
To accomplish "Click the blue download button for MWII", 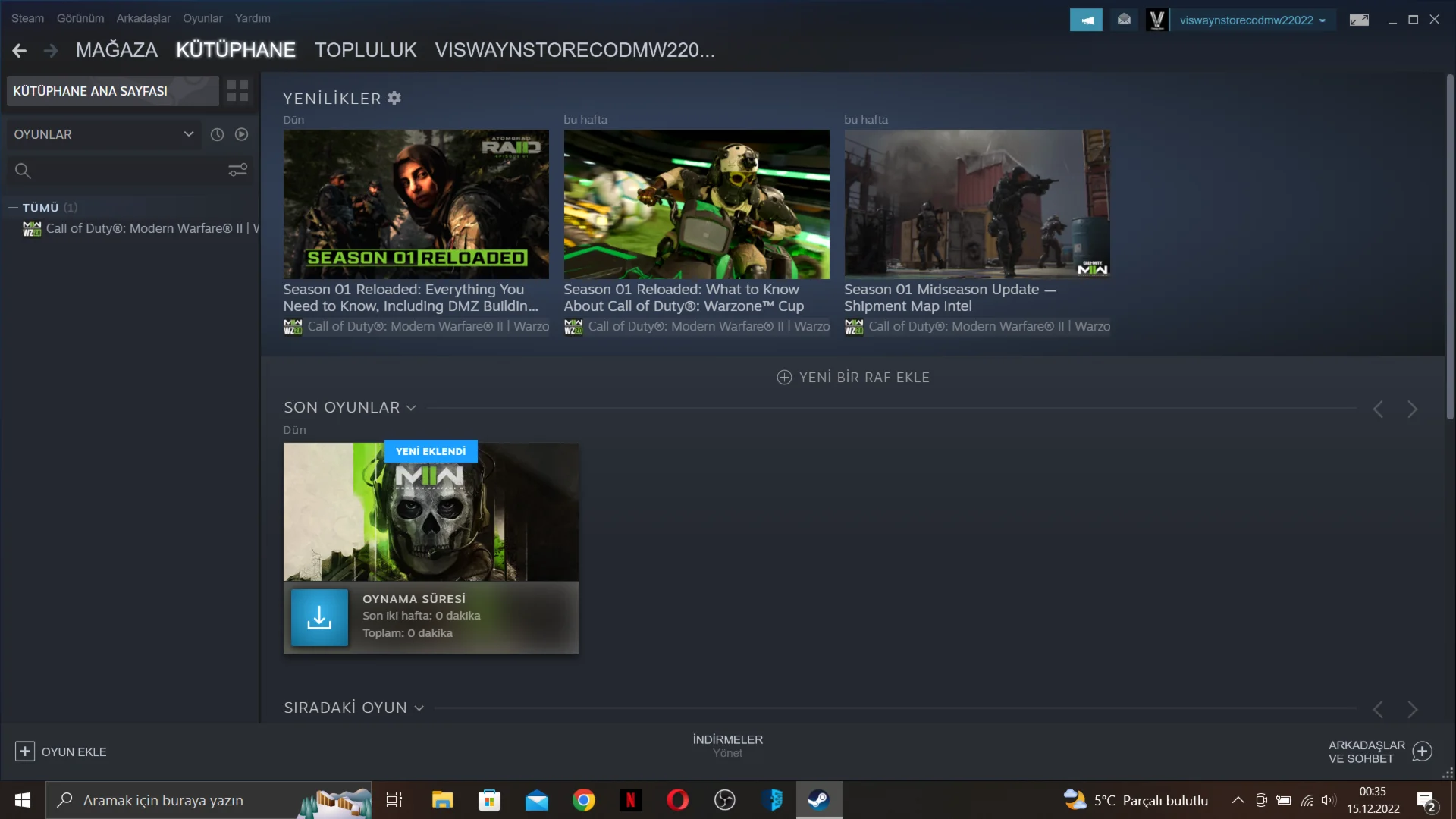I will click(319, 617).
